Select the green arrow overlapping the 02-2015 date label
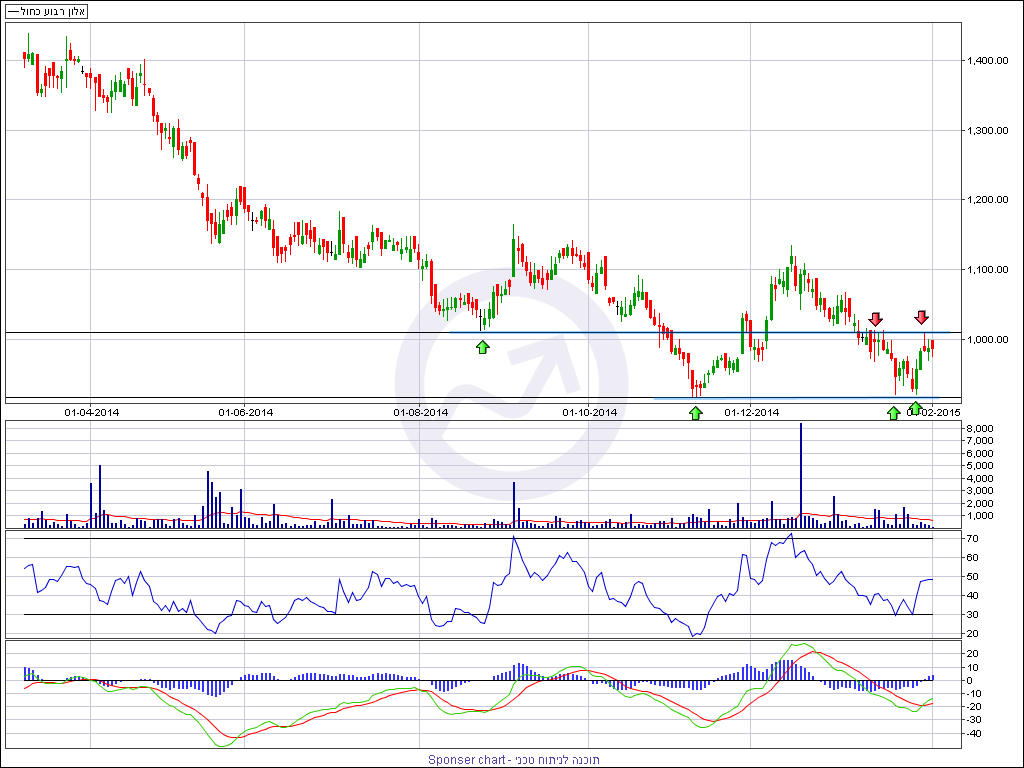This screenshot has width=1024, height=768. tap(915, 408)
